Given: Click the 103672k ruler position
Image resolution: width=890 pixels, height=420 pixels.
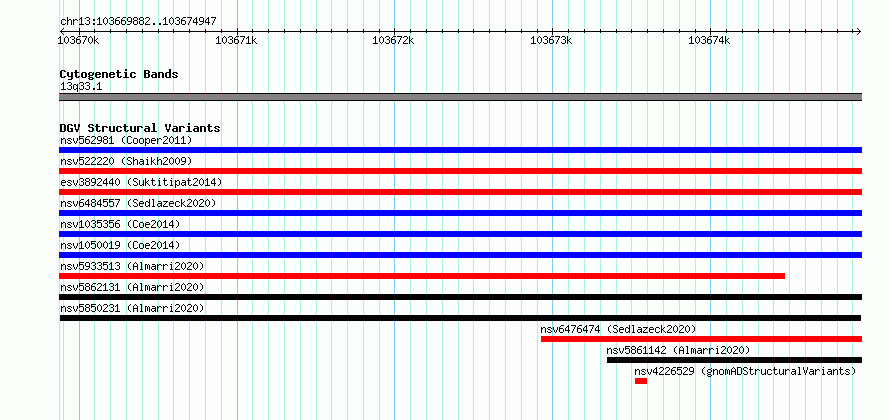Looking at the screenshot, I should click(x=393, y=40).
